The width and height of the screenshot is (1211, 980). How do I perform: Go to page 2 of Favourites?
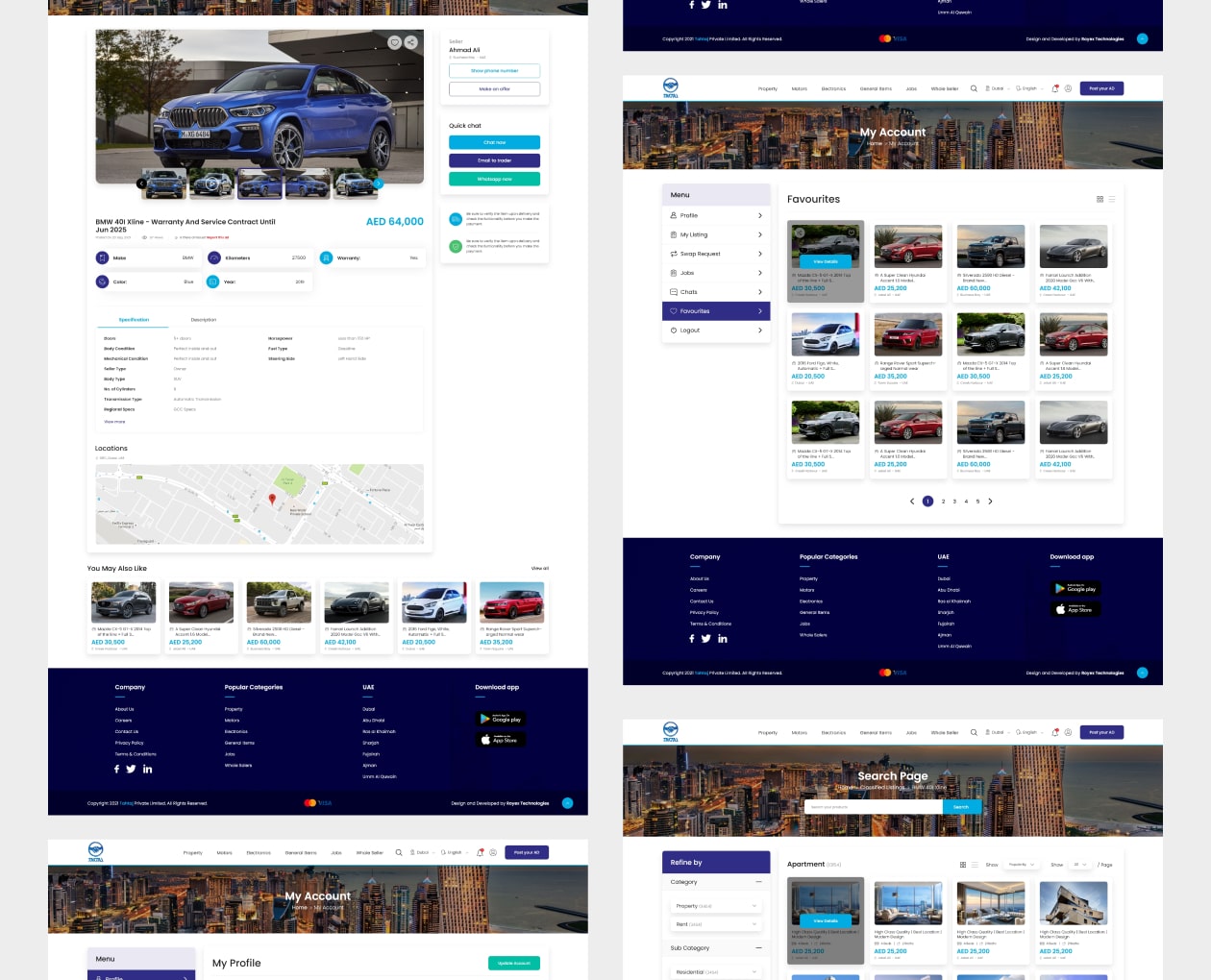pyautogui.click(x=944, y=502)
